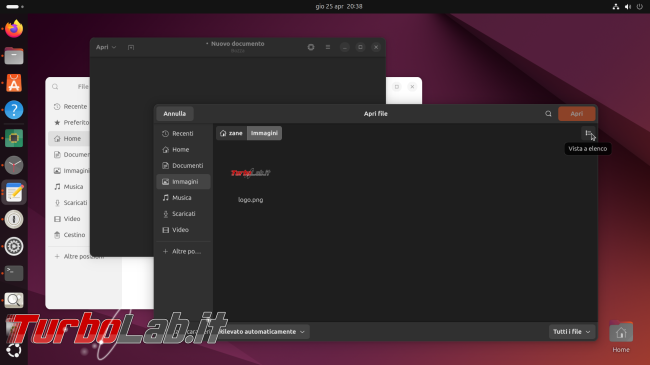Open Terminal from the dock
The width and height of the screenshot is (650, 365).
(x=14, y=273)
